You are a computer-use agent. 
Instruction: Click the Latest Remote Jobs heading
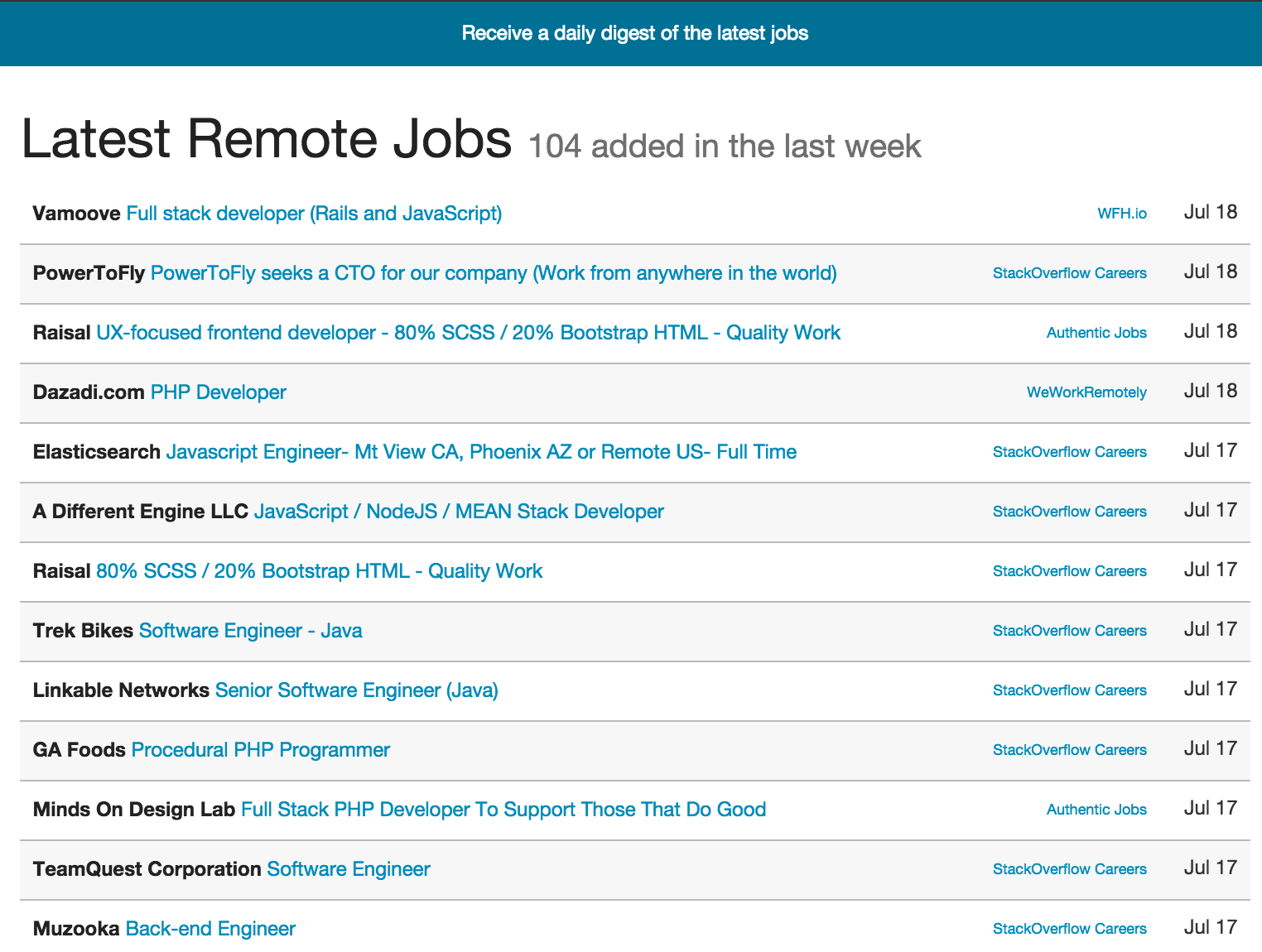coord(266,137)
